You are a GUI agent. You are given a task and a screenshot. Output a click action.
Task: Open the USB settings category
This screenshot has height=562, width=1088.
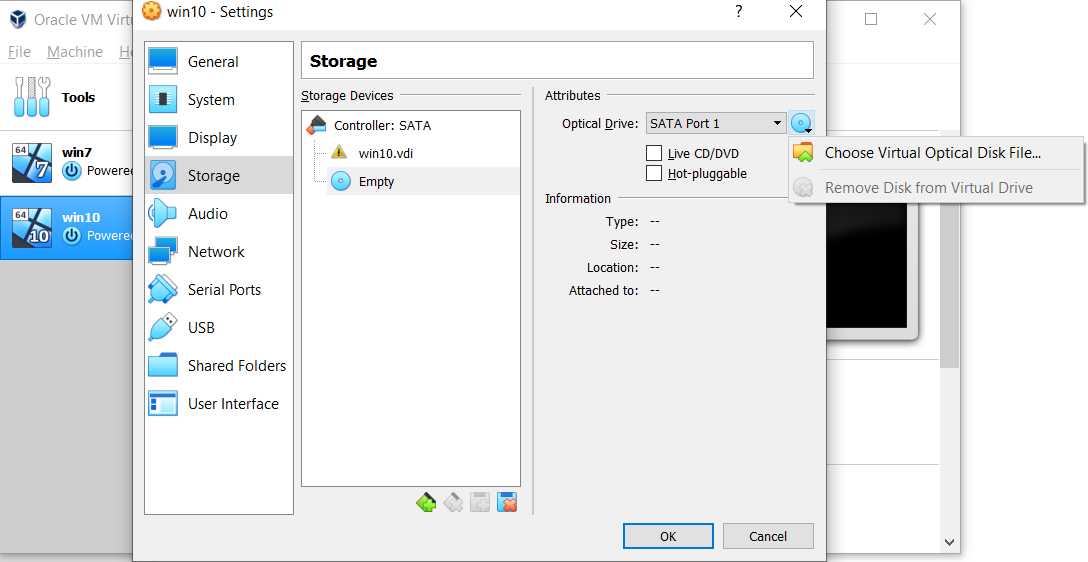(x=219, y=327)
